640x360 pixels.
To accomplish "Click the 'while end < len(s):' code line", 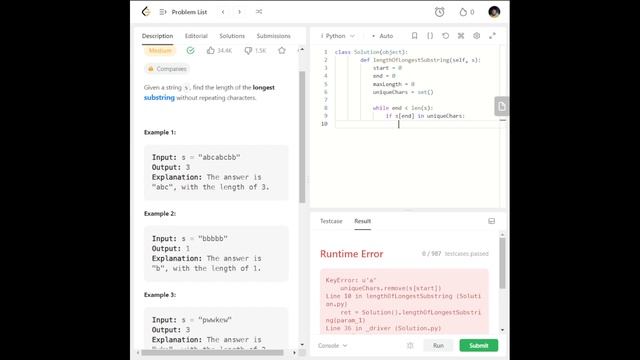I will click(402, 108).
